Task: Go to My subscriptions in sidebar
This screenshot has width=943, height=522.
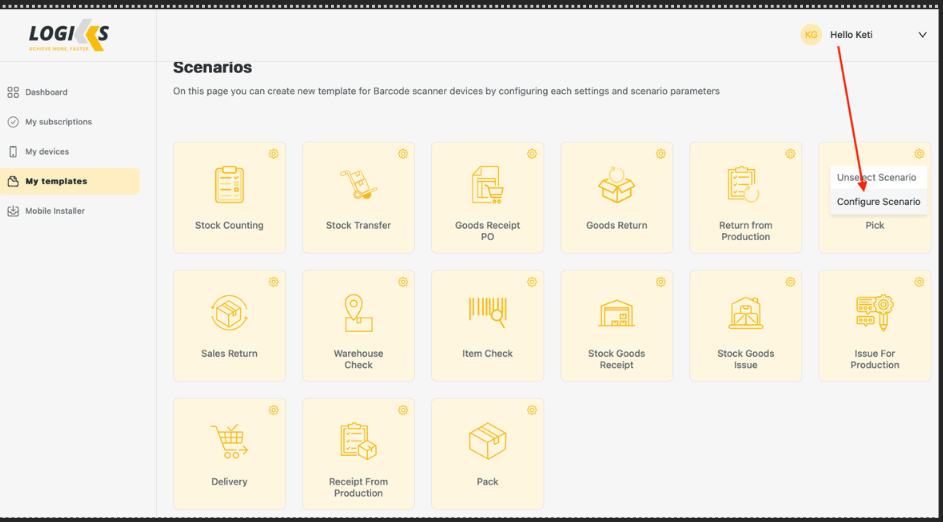Action: click(x=58, y=122)
